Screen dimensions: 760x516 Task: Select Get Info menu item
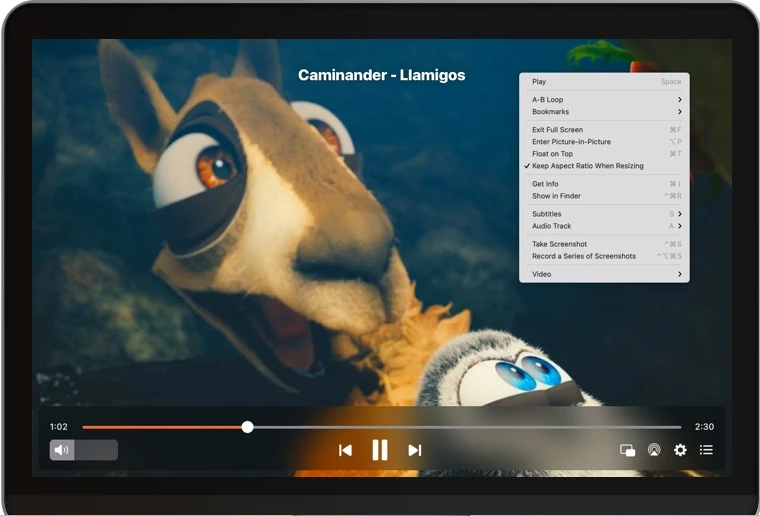click(x=604, y=184)
